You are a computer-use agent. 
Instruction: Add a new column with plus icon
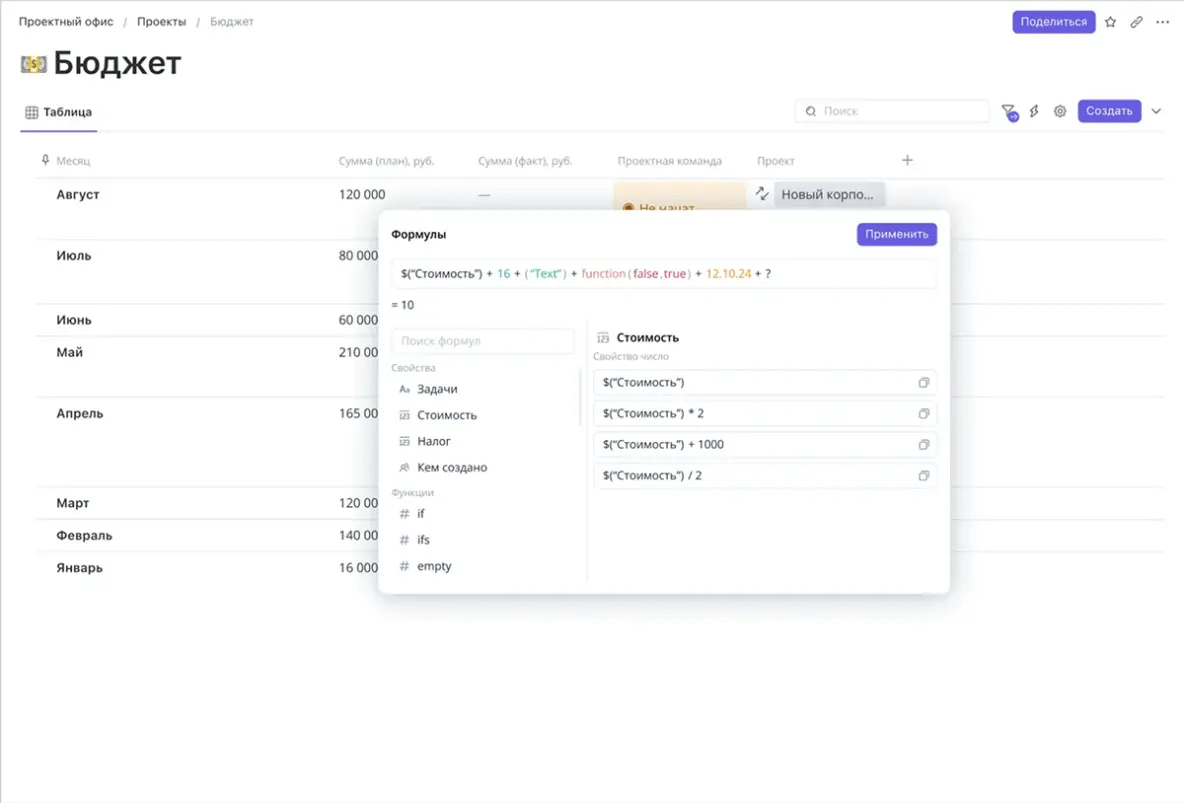[908, 160]
